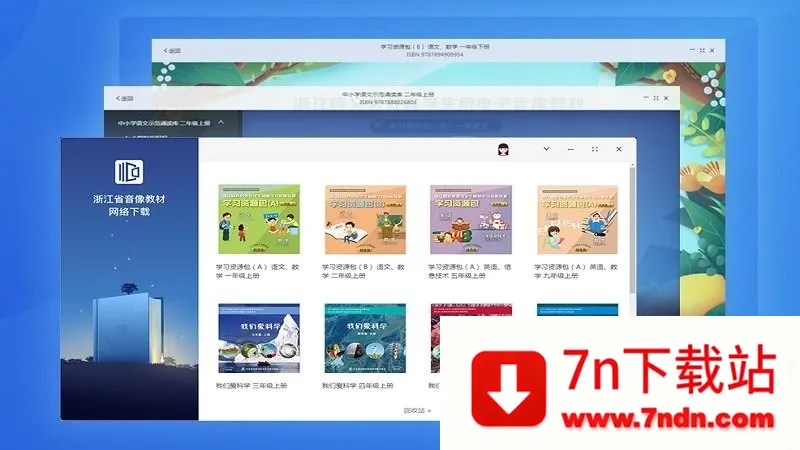The image size is (800, 450).
Task: Click the fullscreen icon in the front window
Action: point(595,149)
